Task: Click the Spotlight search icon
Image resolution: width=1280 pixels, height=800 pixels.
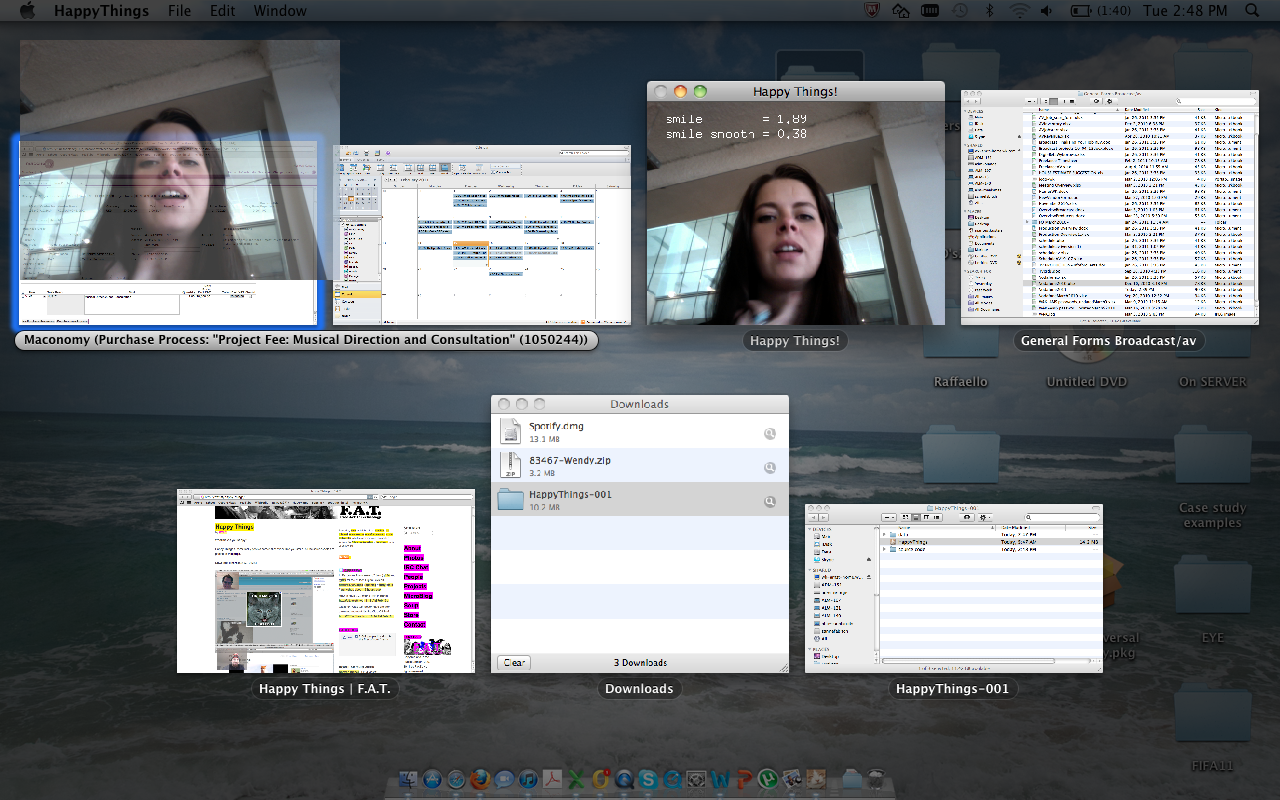Action: pyautogui.click(x=1252, y=11)
